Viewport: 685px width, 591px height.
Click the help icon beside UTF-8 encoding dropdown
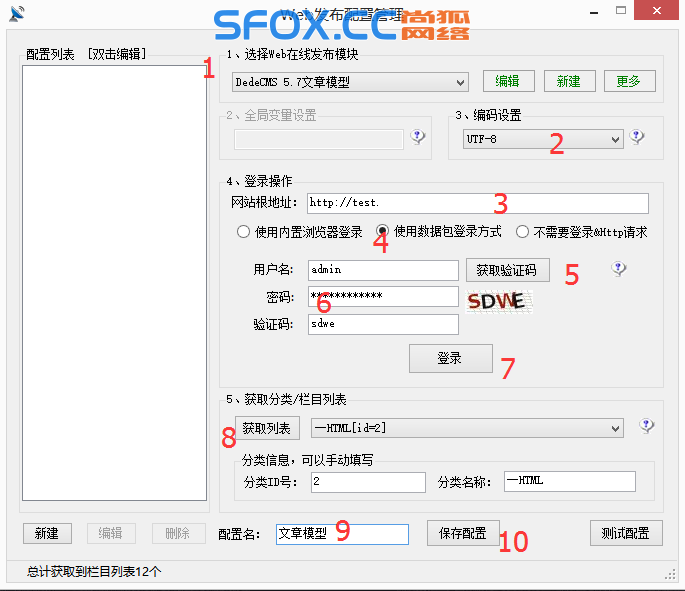click(637, 137)
